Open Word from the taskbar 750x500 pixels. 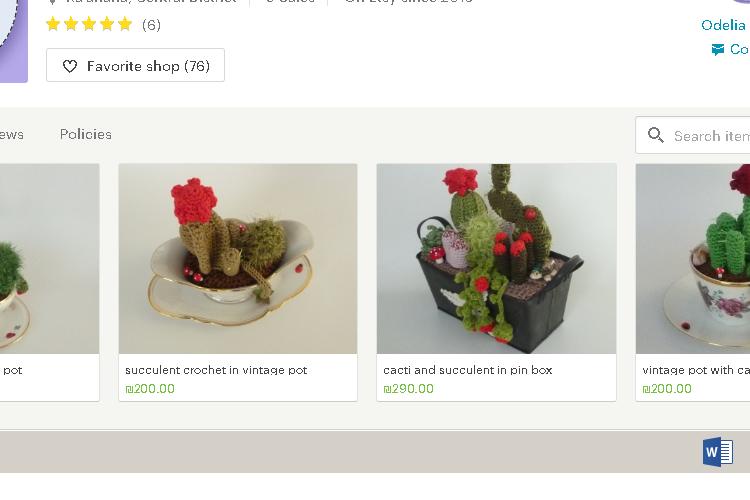[717, 452]
